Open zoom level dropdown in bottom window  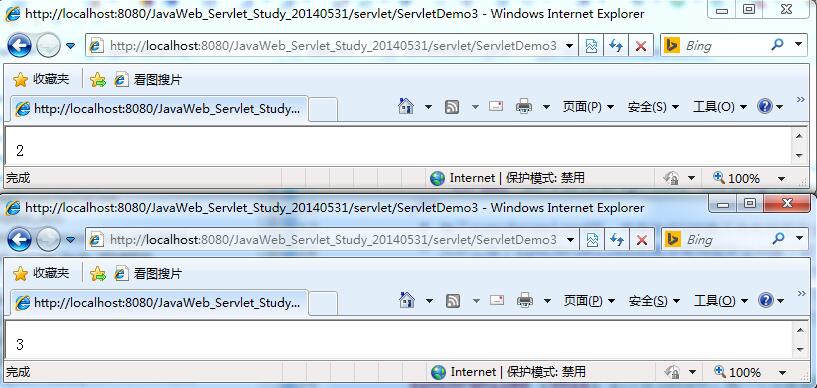[782, 372]
